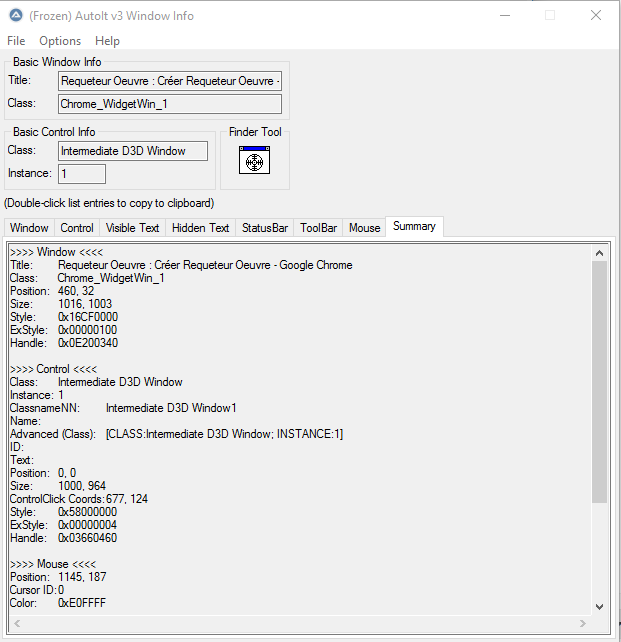
Task: Click ExStyle value "0x00000100"
Action: click(x=88, y=330)
